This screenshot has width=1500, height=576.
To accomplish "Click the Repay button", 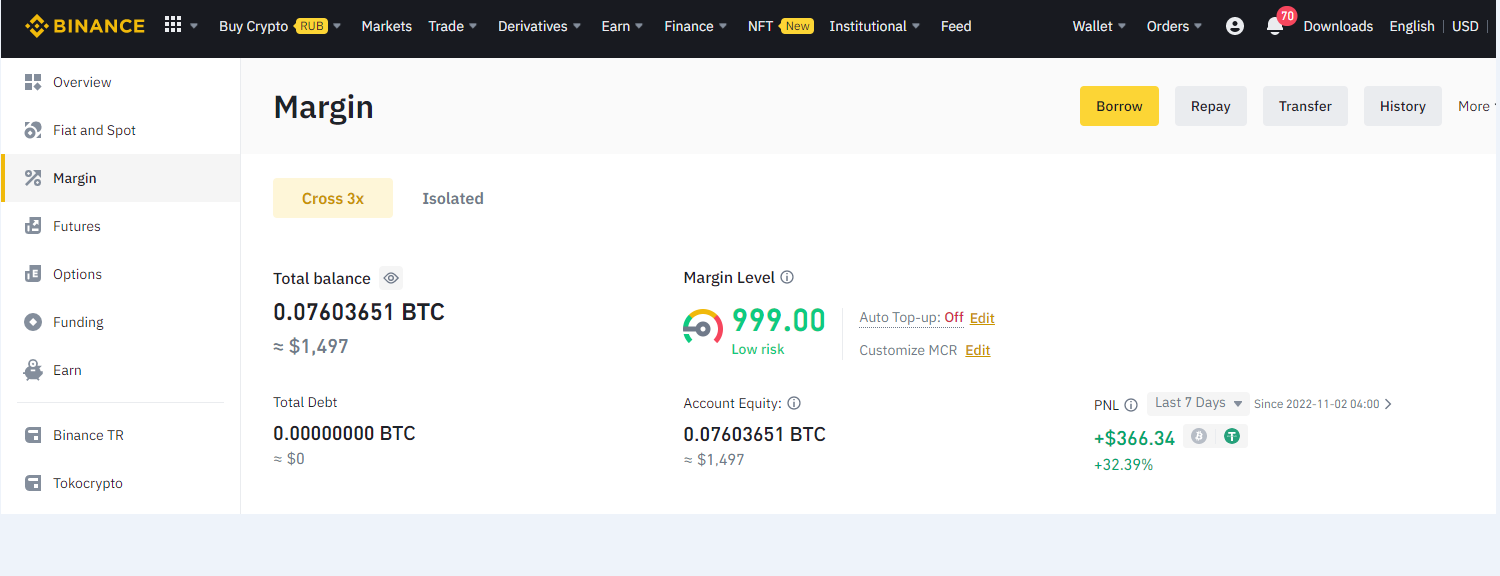I will click(1211, 106).
